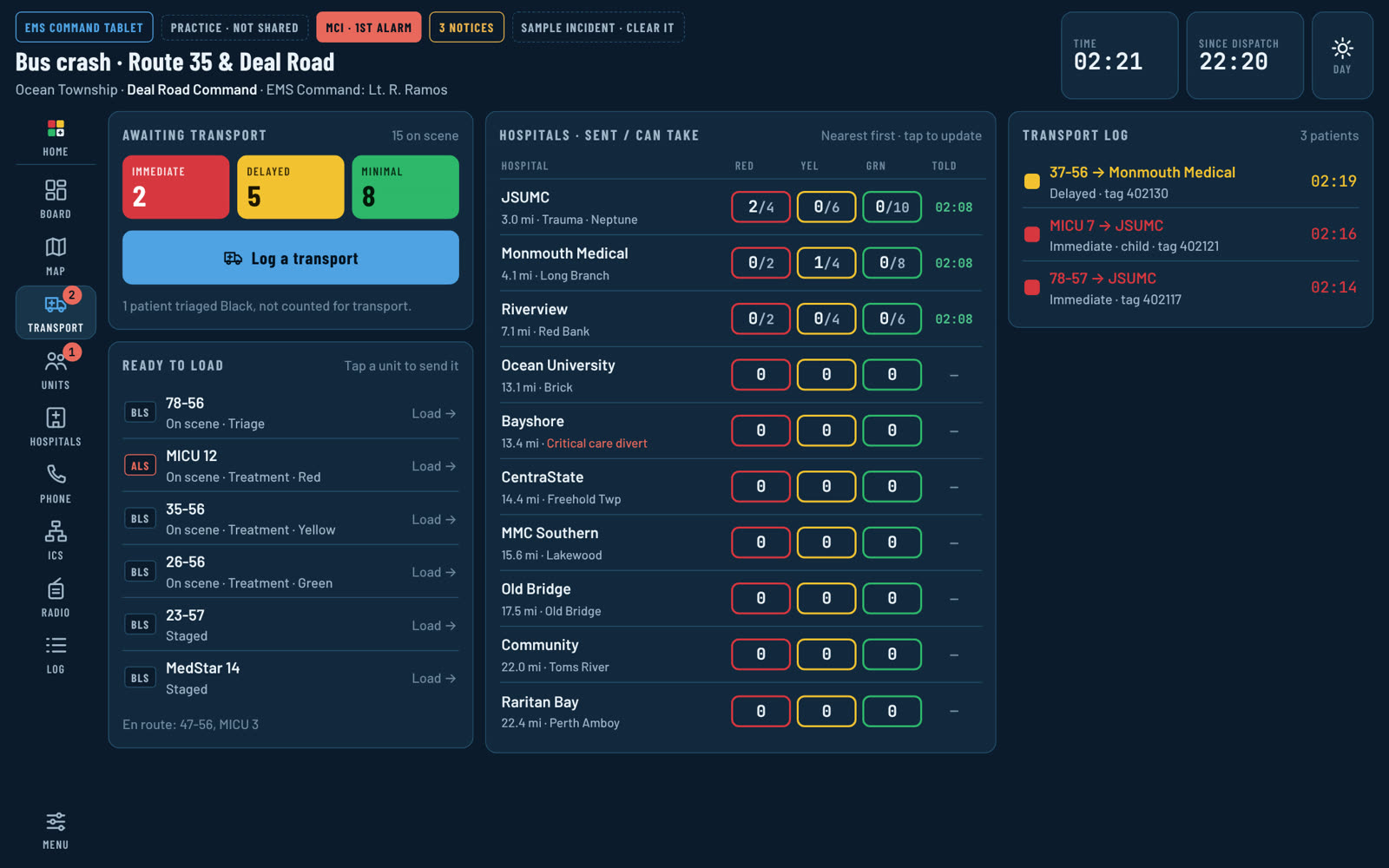Screen dimensions: 1389x868
Task: Load unit 26-56
Action: tap(291, 572)
